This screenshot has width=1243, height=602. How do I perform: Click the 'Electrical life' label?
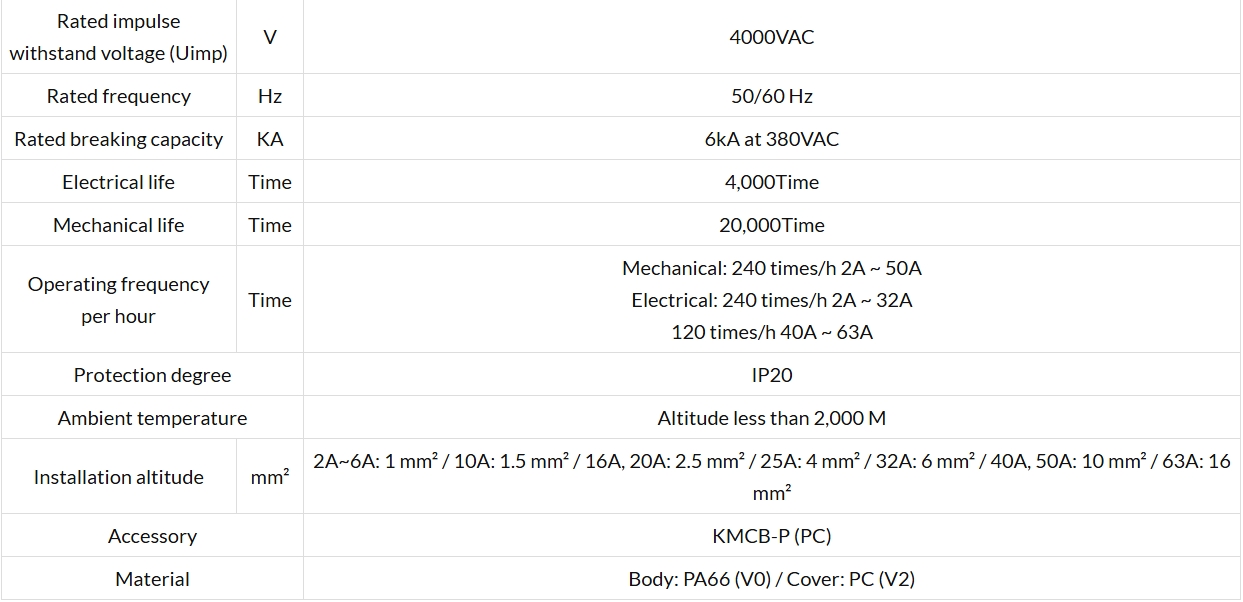click(x=118, y=182)
